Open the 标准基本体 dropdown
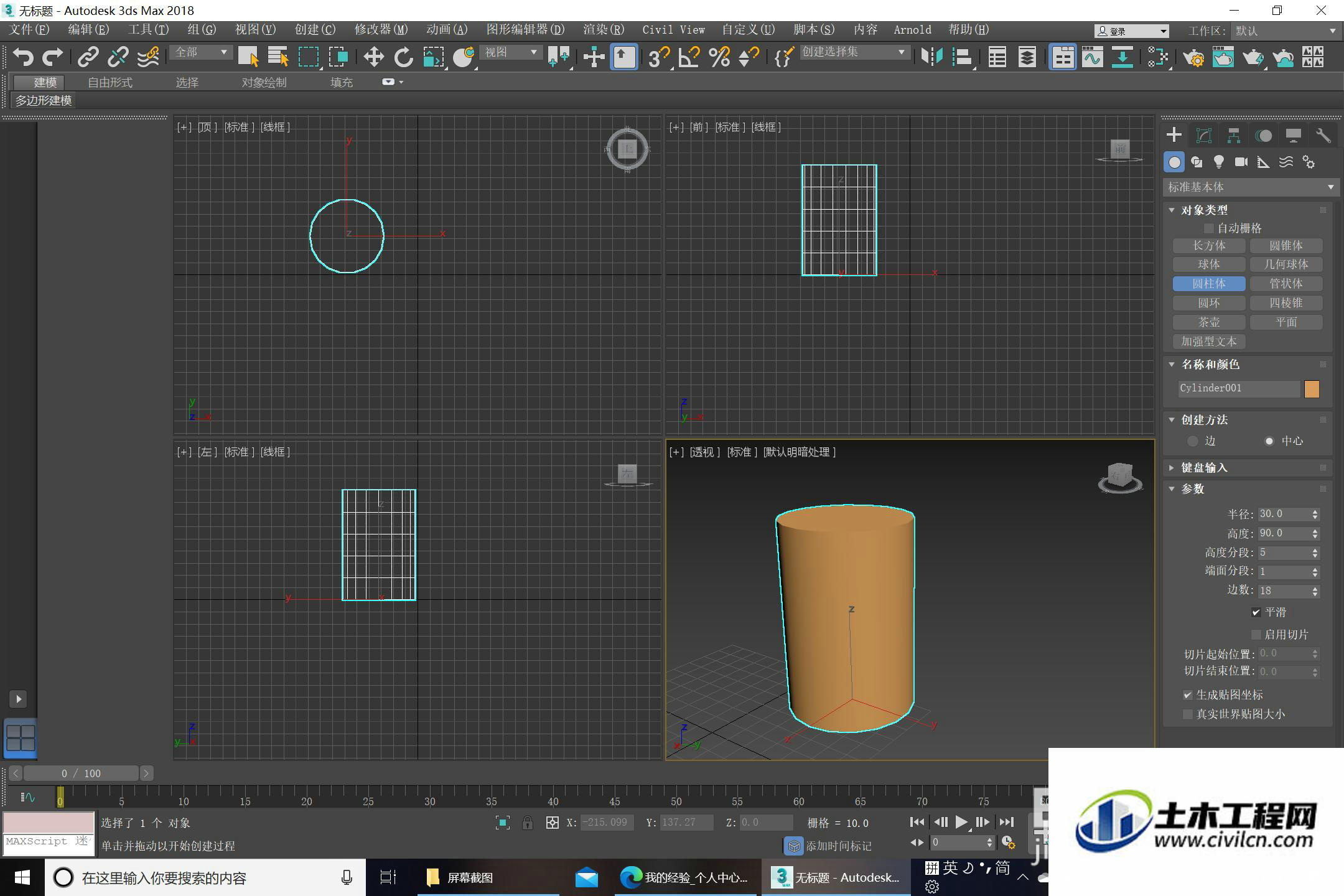The height and width of the screenshot is (896, 1344). (x=1250, y=187)
